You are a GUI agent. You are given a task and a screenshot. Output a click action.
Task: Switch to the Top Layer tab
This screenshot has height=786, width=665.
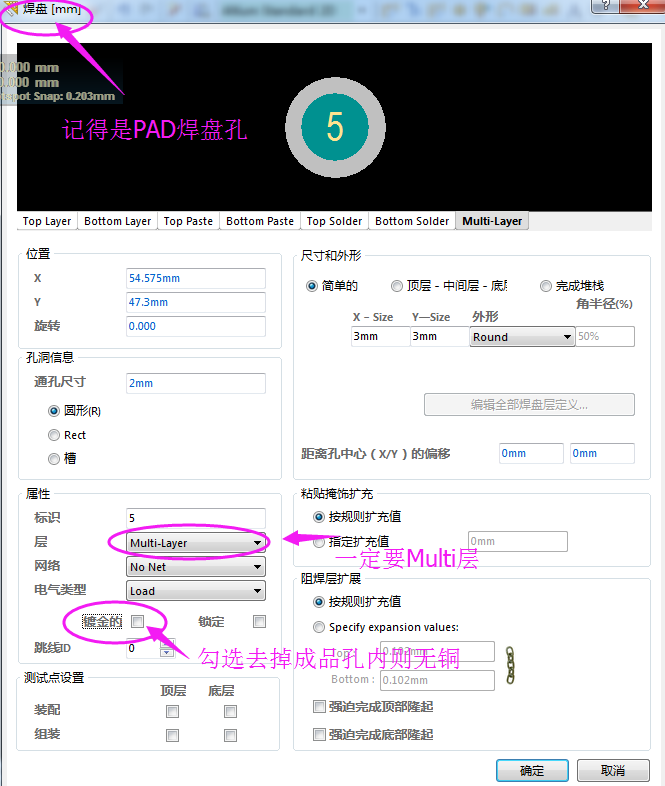(47, 221)
